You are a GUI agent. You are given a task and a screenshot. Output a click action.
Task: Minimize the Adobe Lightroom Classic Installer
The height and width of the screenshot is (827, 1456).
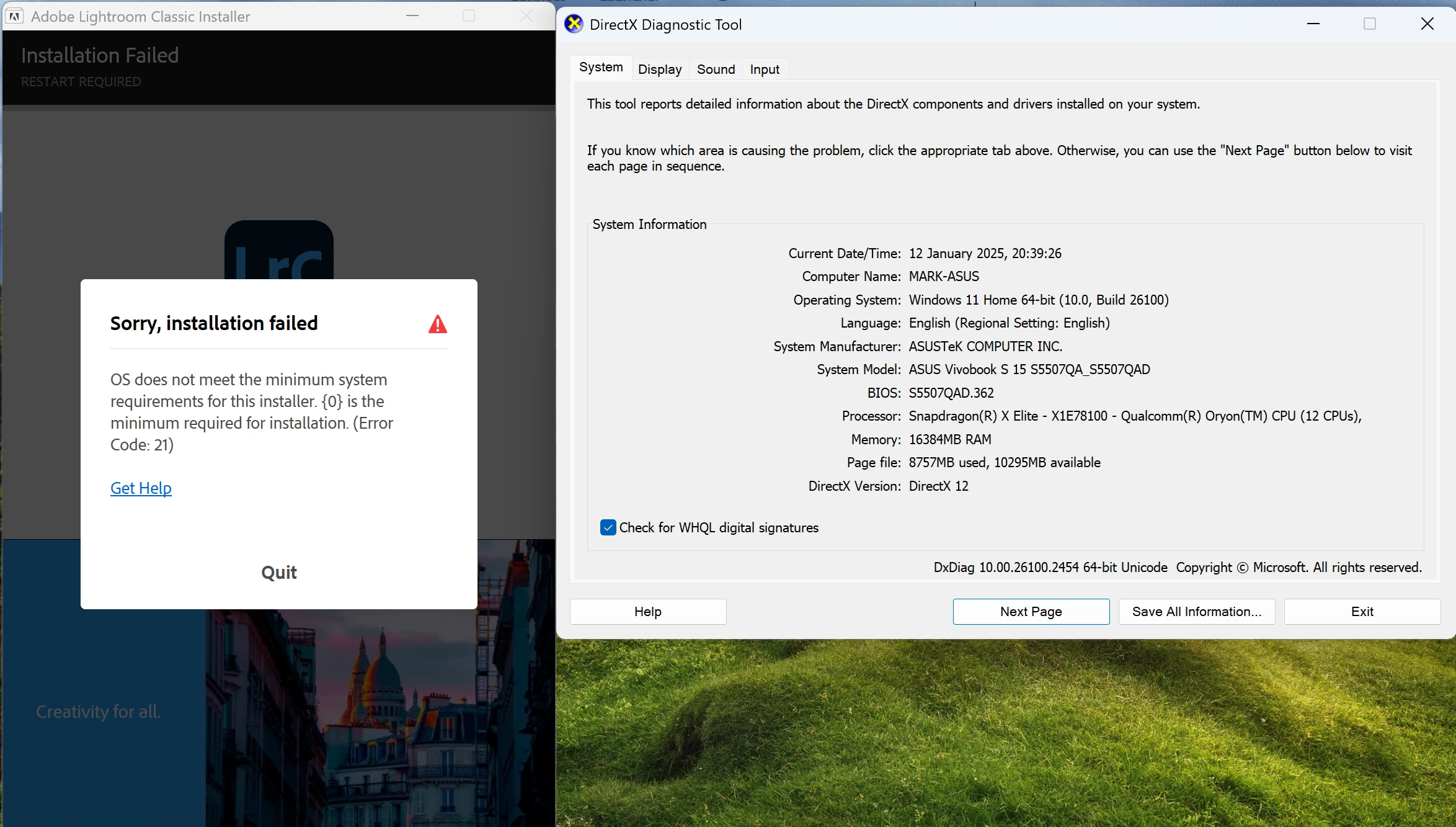(412, 16)
